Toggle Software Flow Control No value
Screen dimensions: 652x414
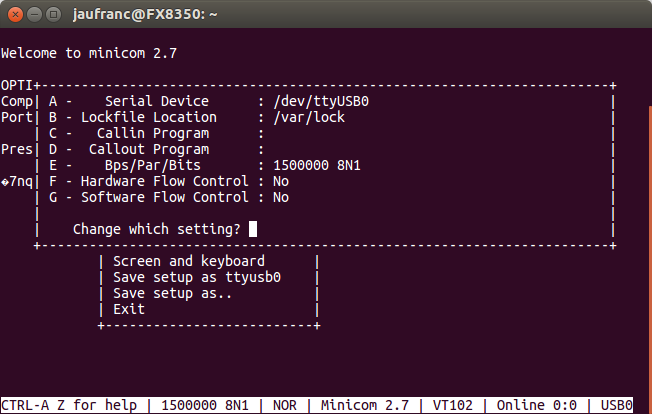click(x=281, y=197)
